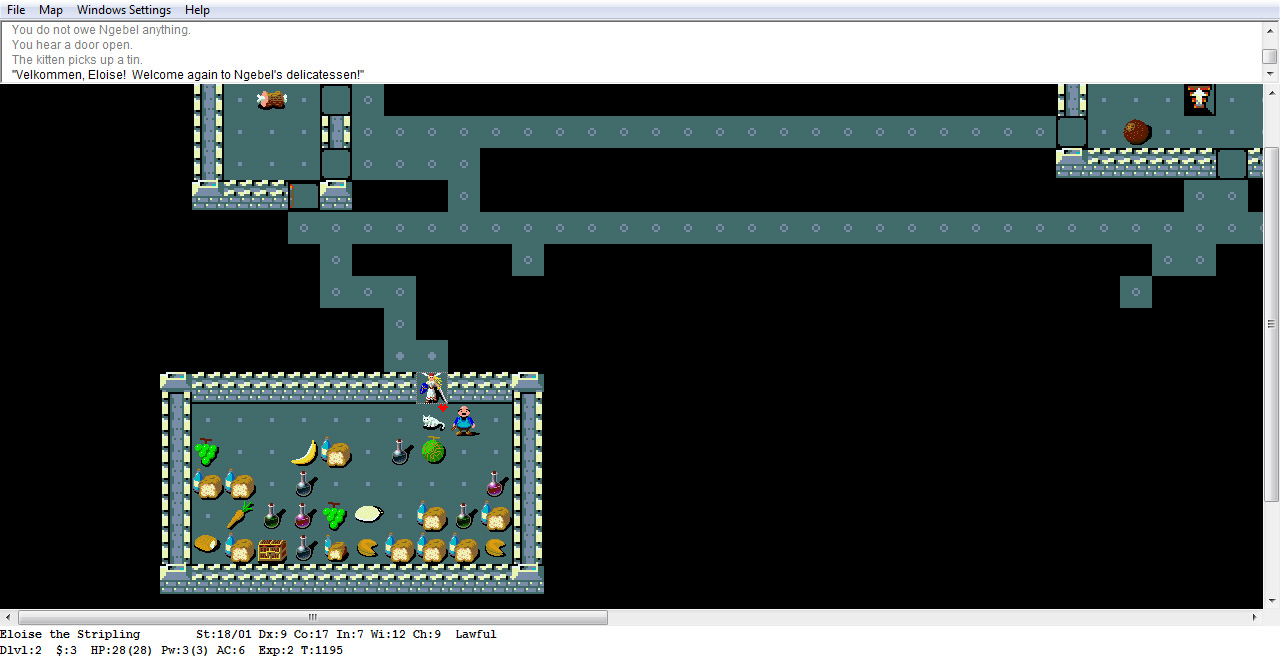
Task: Select the white cream pie item
Action: point(368,514)
